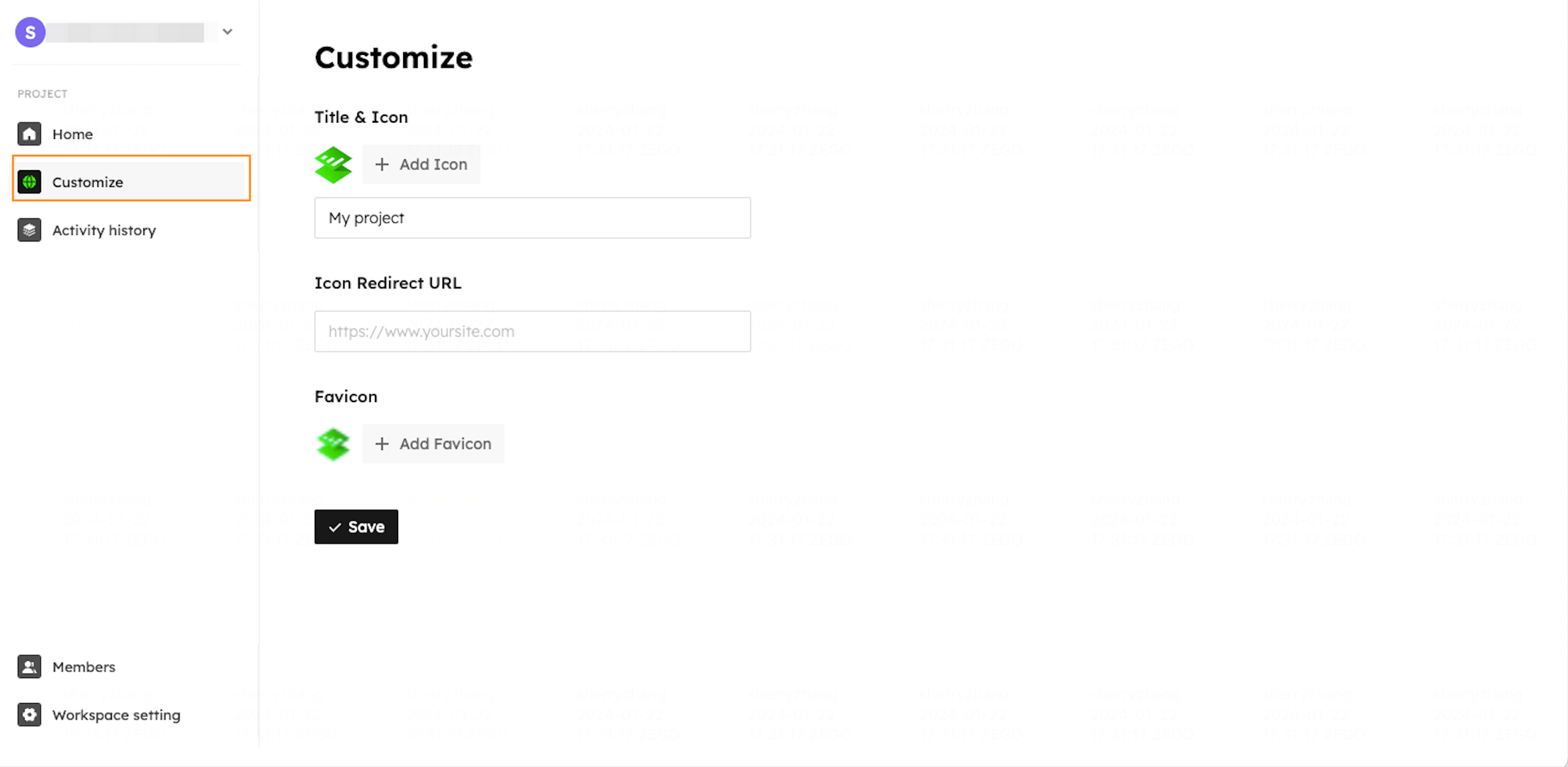Click the green globe Customize icon
The image size is (1568, 767).
tap(29, 182)
